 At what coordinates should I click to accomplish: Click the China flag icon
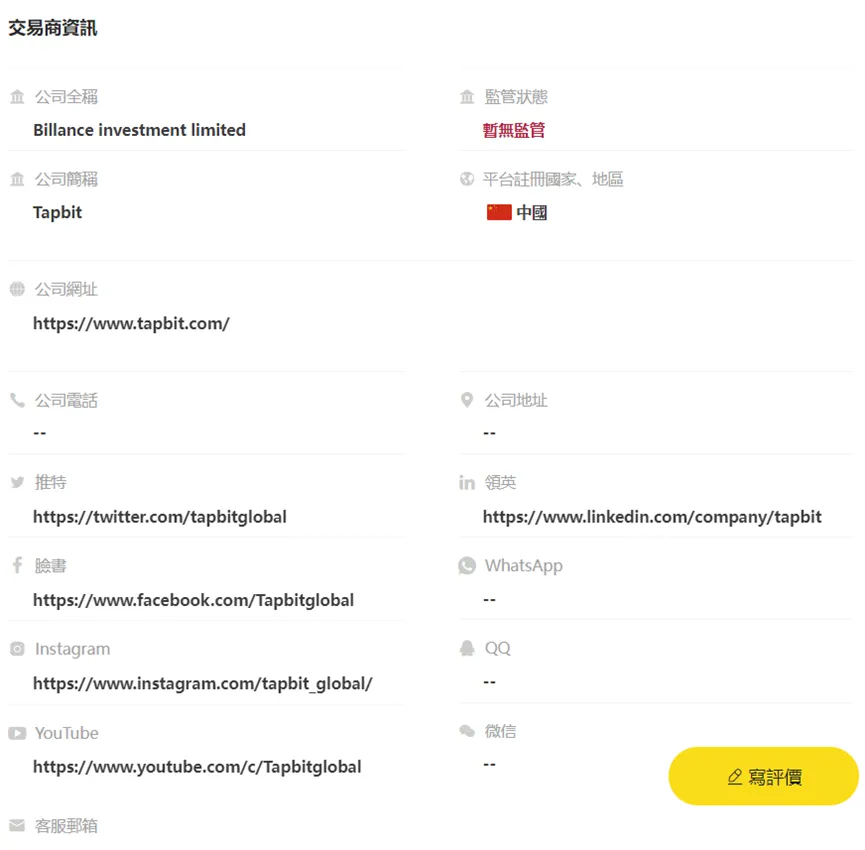[x=499, y=212]
